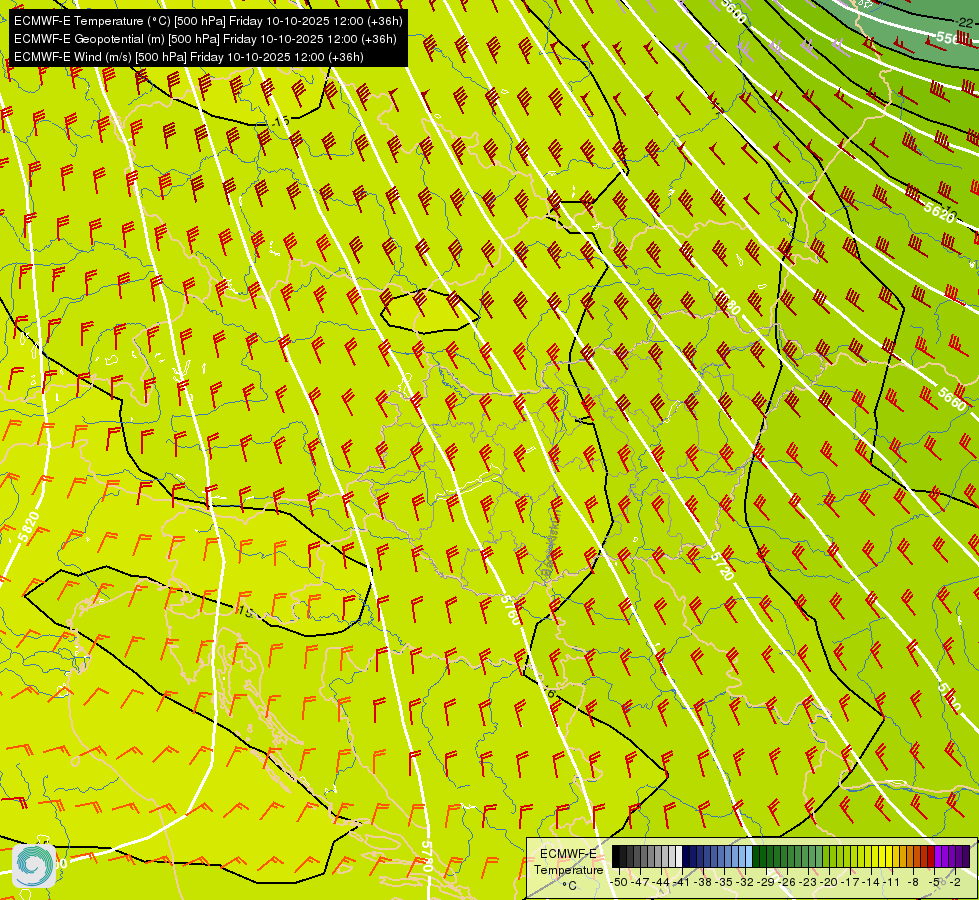Click the -17 legend value

click(x=850, y=882)
